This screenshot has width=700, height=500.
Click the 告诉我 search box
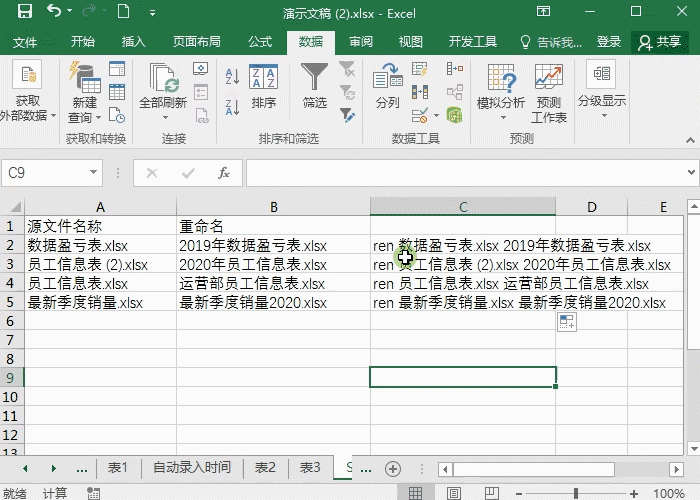point(551,42)
